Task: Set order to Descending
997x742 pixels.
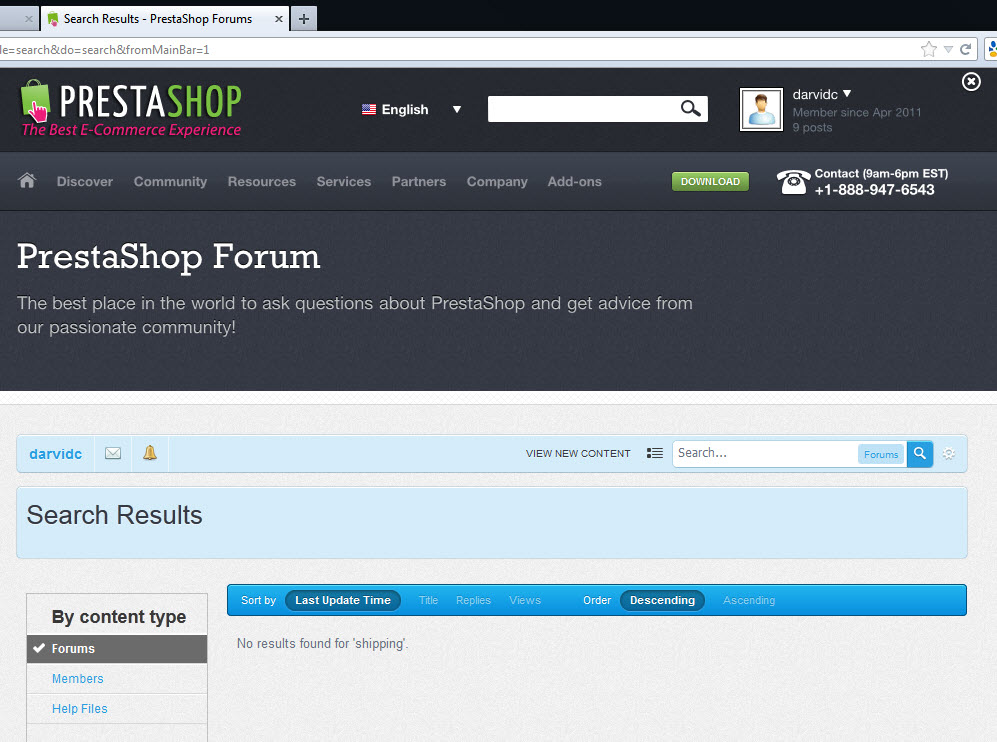Action: 662,600
